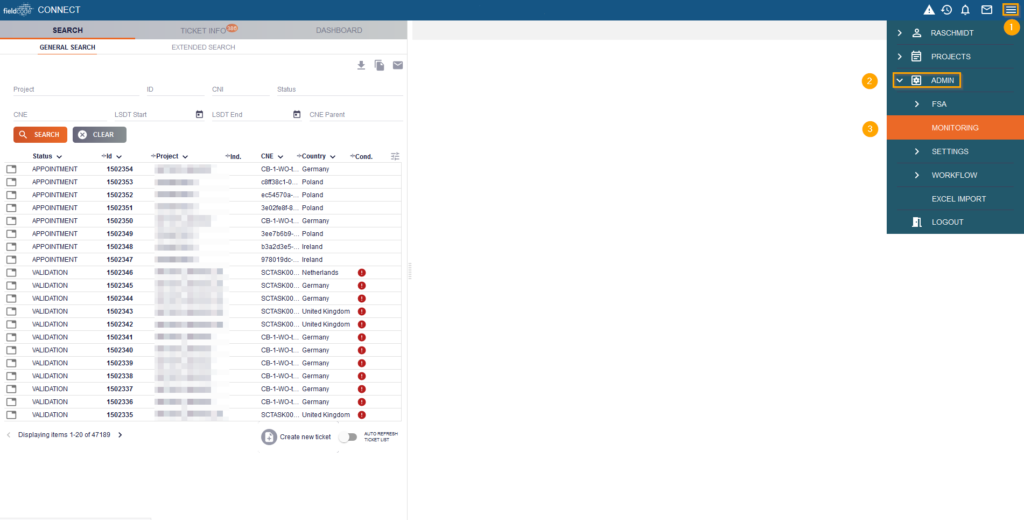Open EXCEL IMPORT menu item
Screen dimensions: 1024x520
(959, 199)
